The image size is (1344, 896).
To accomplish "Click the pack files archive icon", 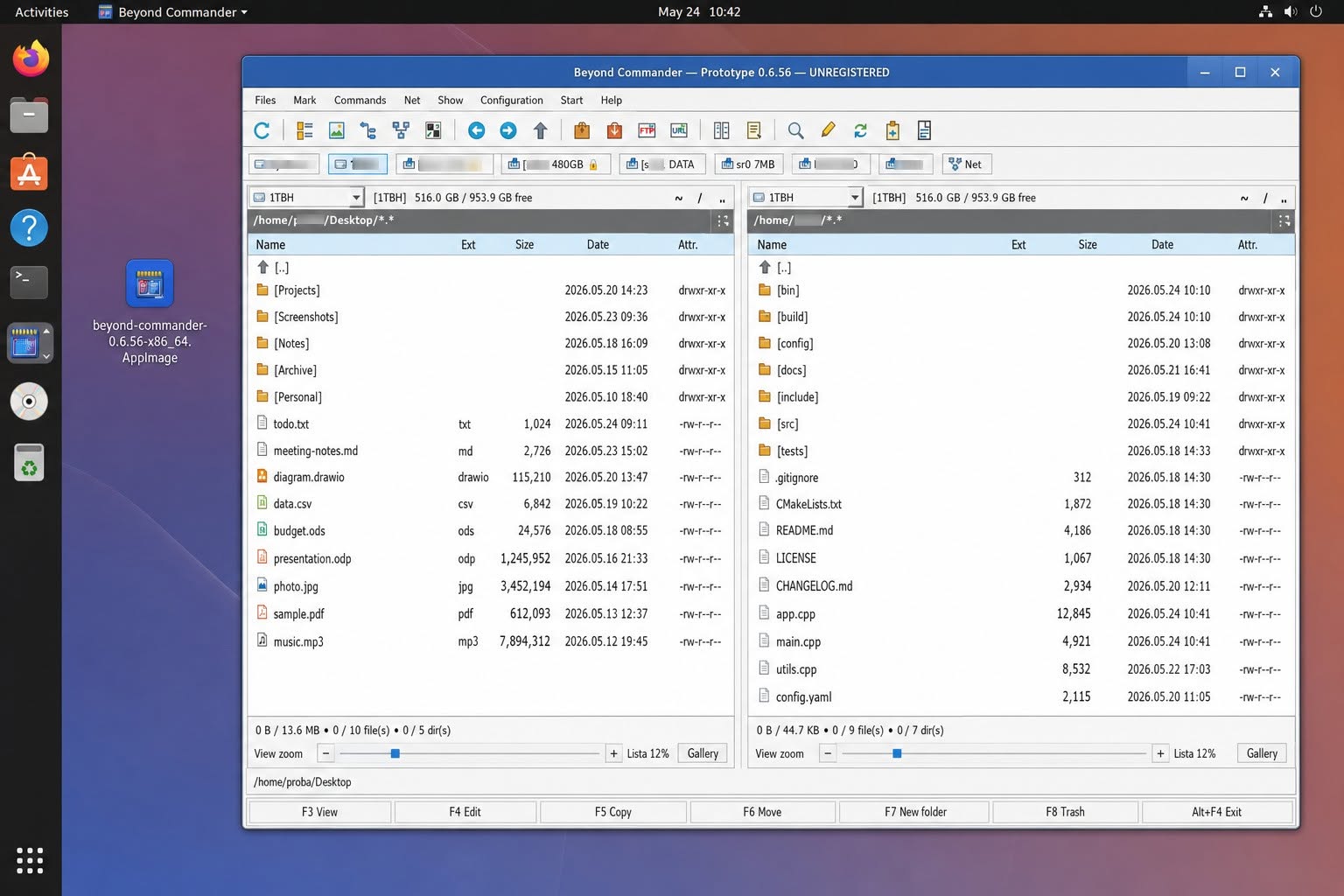I will pos(582,131).
